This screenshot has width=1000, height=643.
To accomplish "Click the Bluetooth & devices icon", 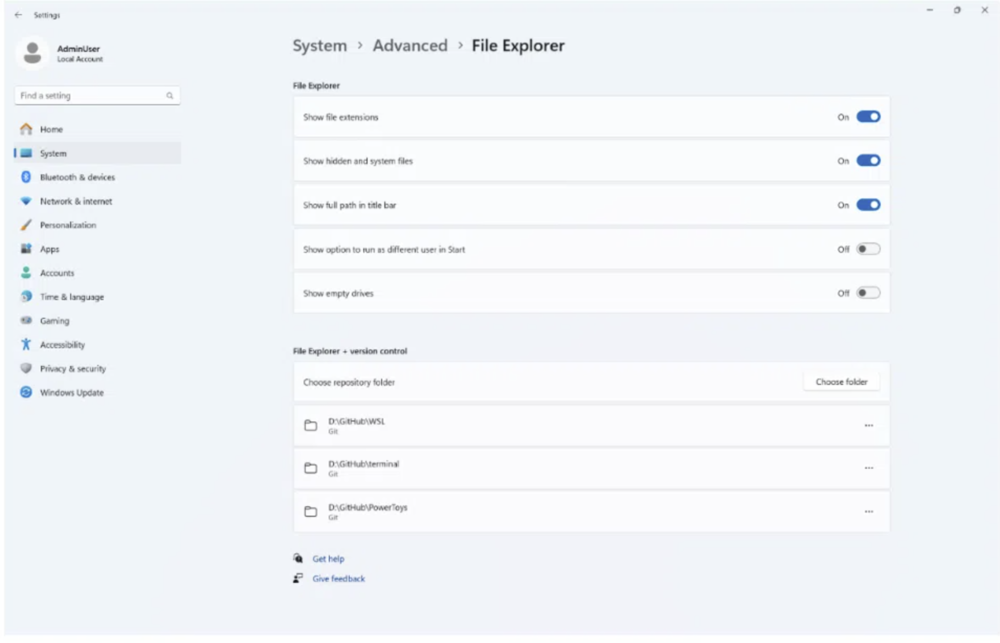I will (26, 177).
